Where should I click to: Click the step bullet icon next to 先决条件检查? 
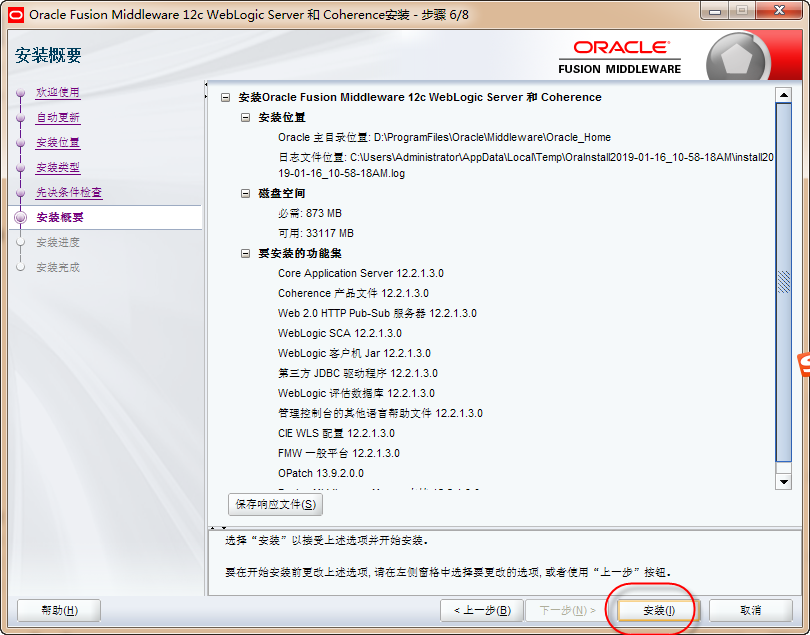[21, 193]
